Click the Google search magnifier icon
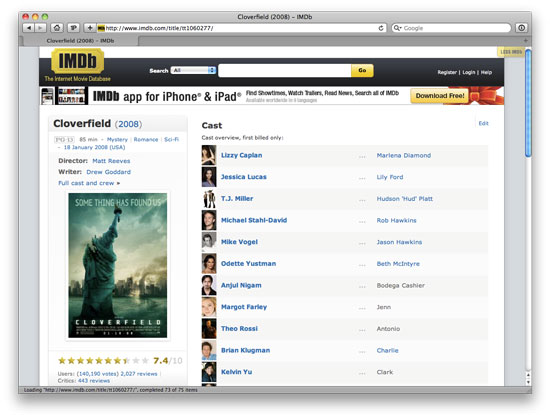Image resolution: width=550 pixels, height=415 pixels. pos(397,28)
